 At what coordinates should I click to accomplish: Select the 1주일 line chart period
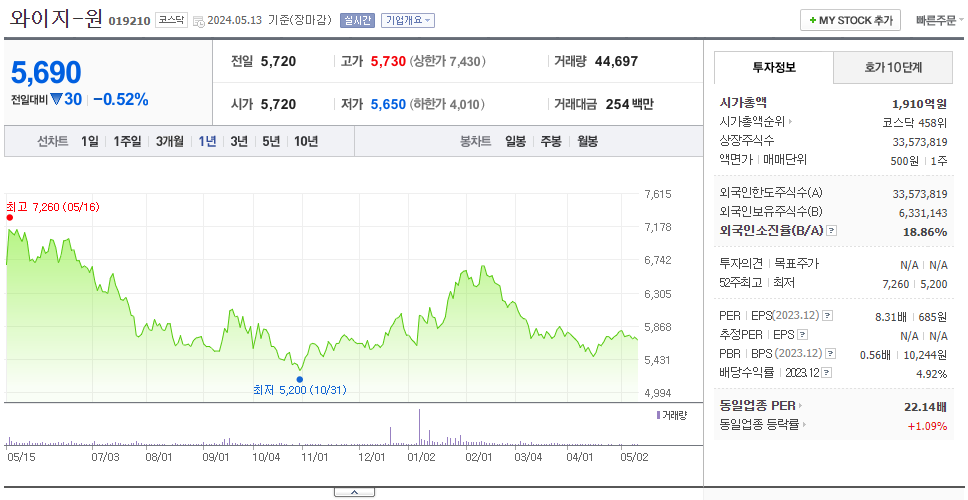tap(127, 141)
